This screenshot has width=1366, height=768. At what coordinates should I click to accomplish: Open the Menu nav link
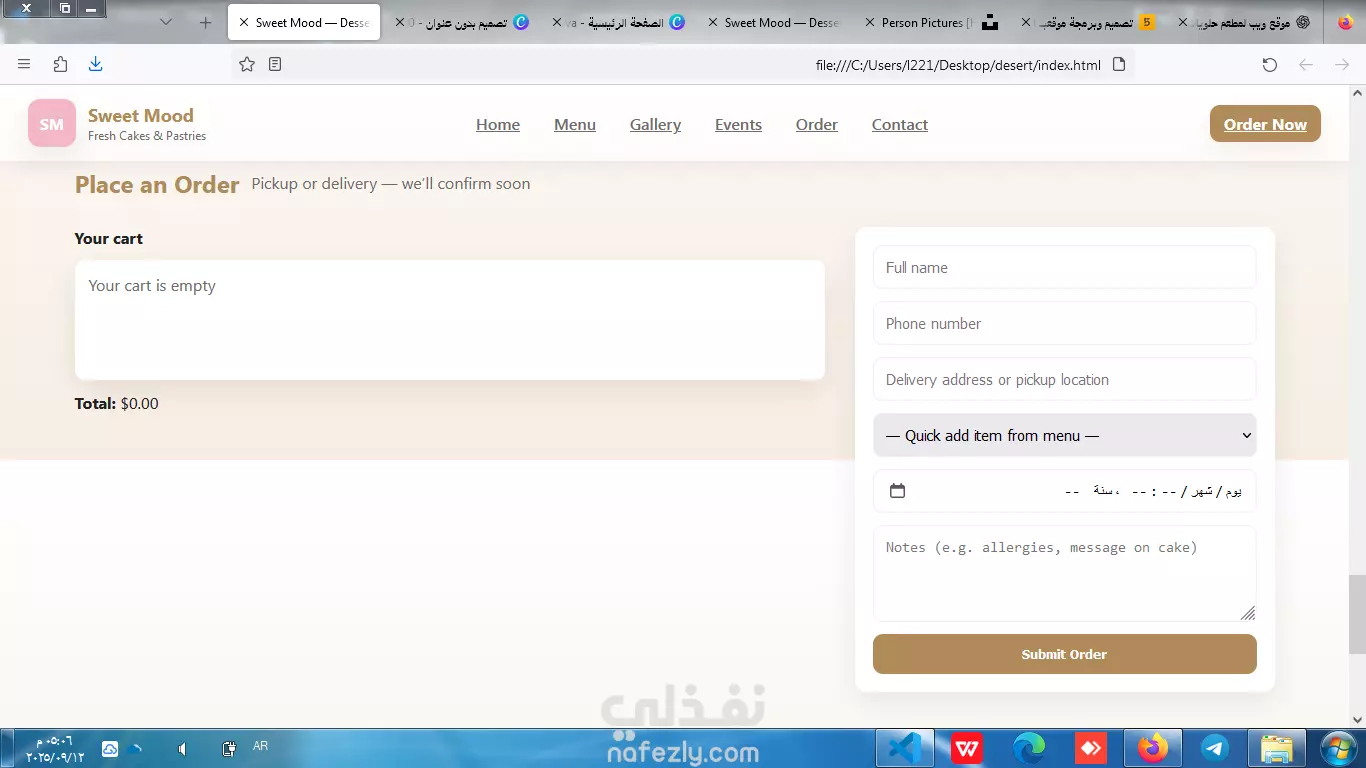click(x=575, y=125)
